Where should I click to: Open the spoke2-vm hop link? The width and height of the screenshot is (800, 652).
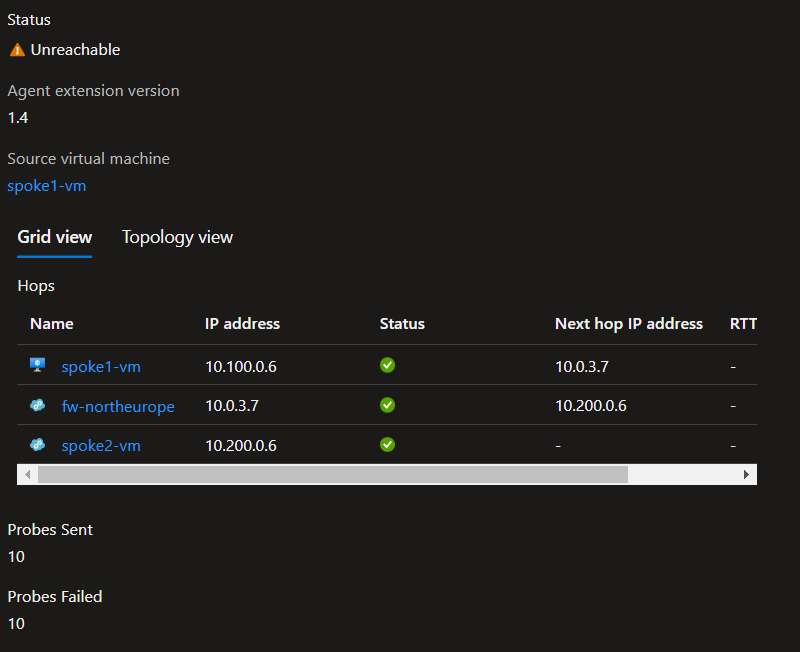pyautogui.click(x=101, y=446)
